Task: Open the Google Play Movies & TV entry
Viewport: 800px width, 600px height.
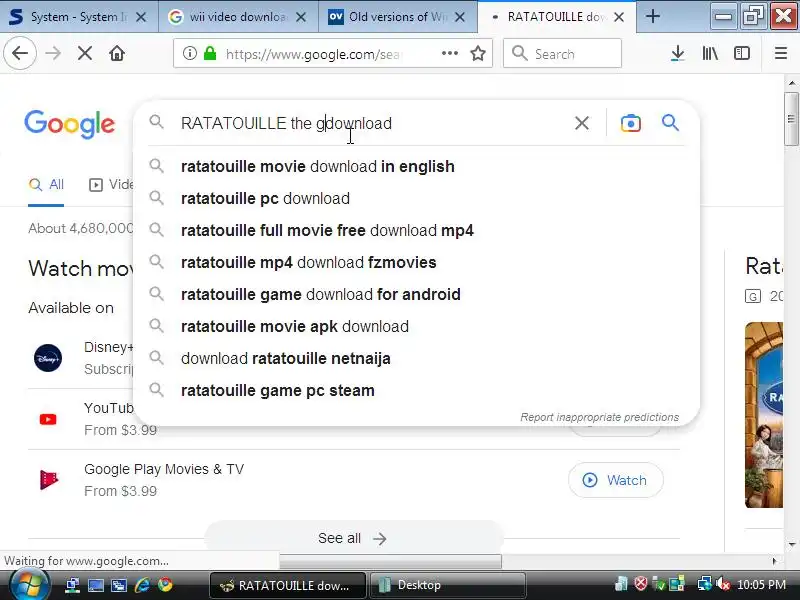Action: [164, 469]
